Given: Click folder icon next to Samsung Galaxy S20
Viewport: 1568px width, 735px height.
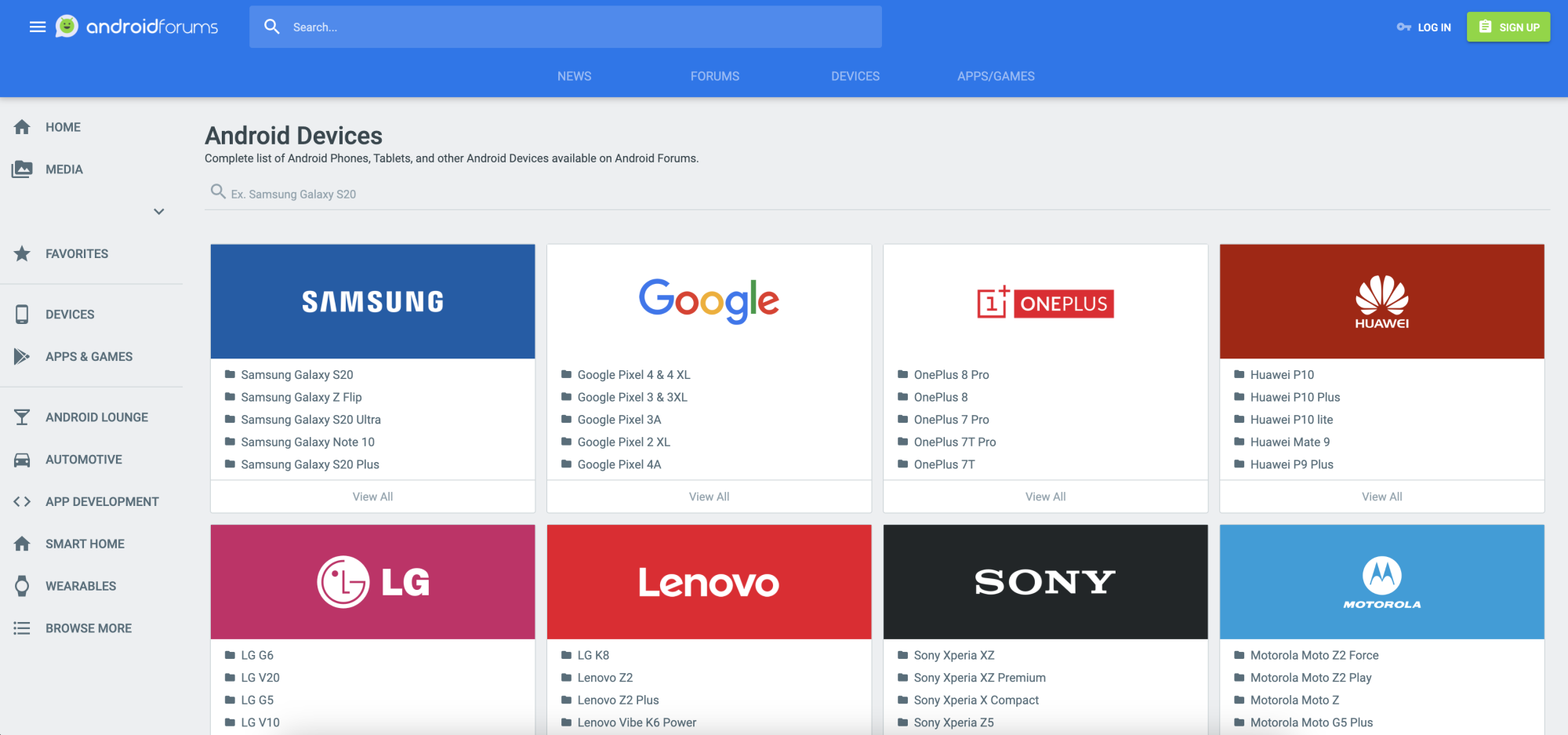Looking at the screenshot, I should (230, 374).
